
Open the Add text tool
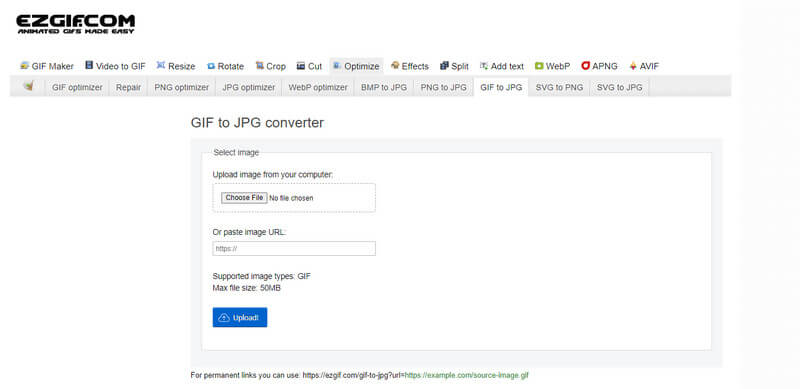pos(502,66)
